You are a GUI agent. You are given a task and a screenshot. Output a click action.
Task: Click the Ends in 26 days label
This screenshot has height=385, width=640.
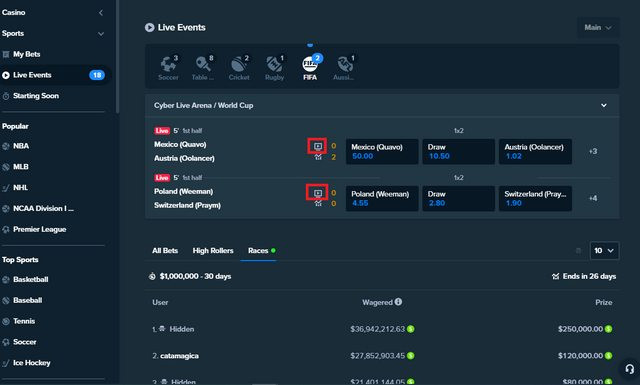coord(589,276)
